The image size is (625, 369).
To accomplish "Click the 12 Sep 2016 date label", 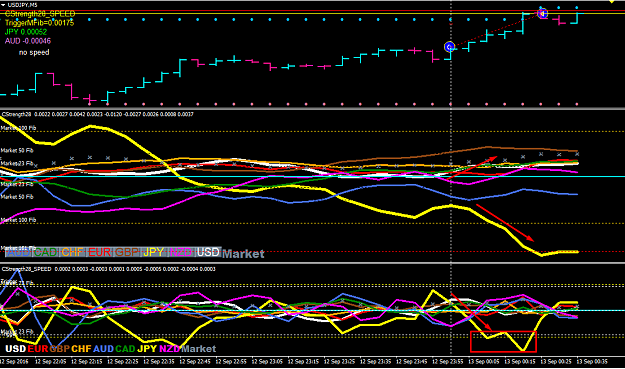I will click(x=14, y=361).
